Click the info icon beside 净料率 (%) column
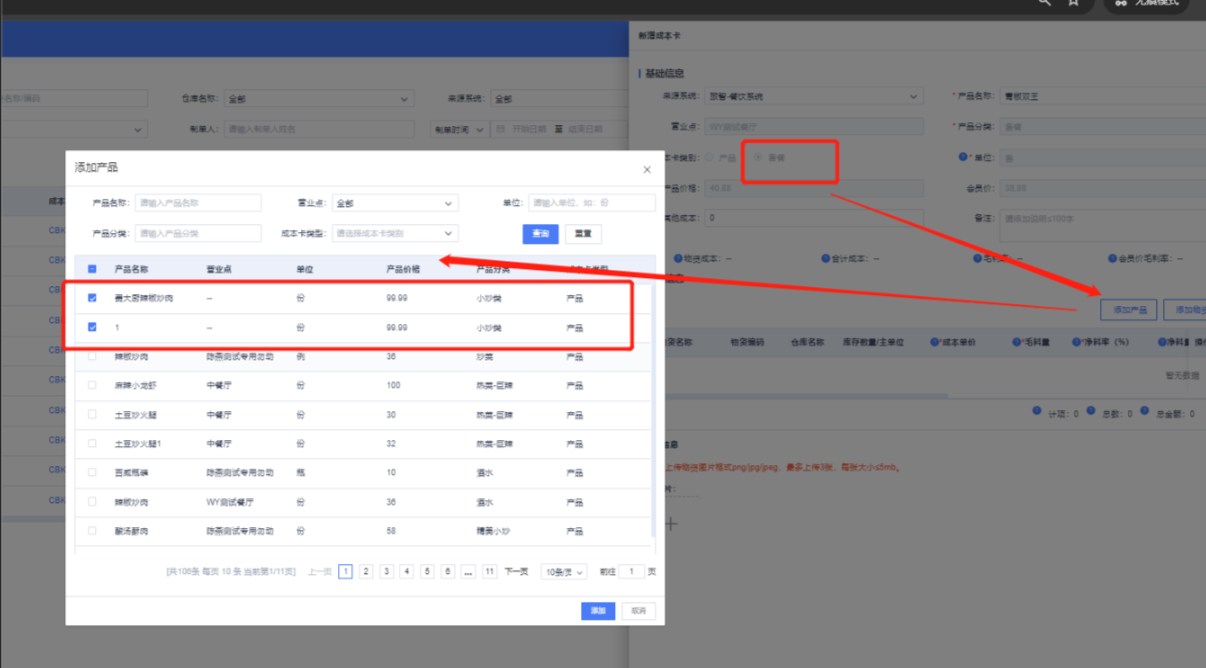This screenshot has height=668, width=1206. (x=1076, y=342)
